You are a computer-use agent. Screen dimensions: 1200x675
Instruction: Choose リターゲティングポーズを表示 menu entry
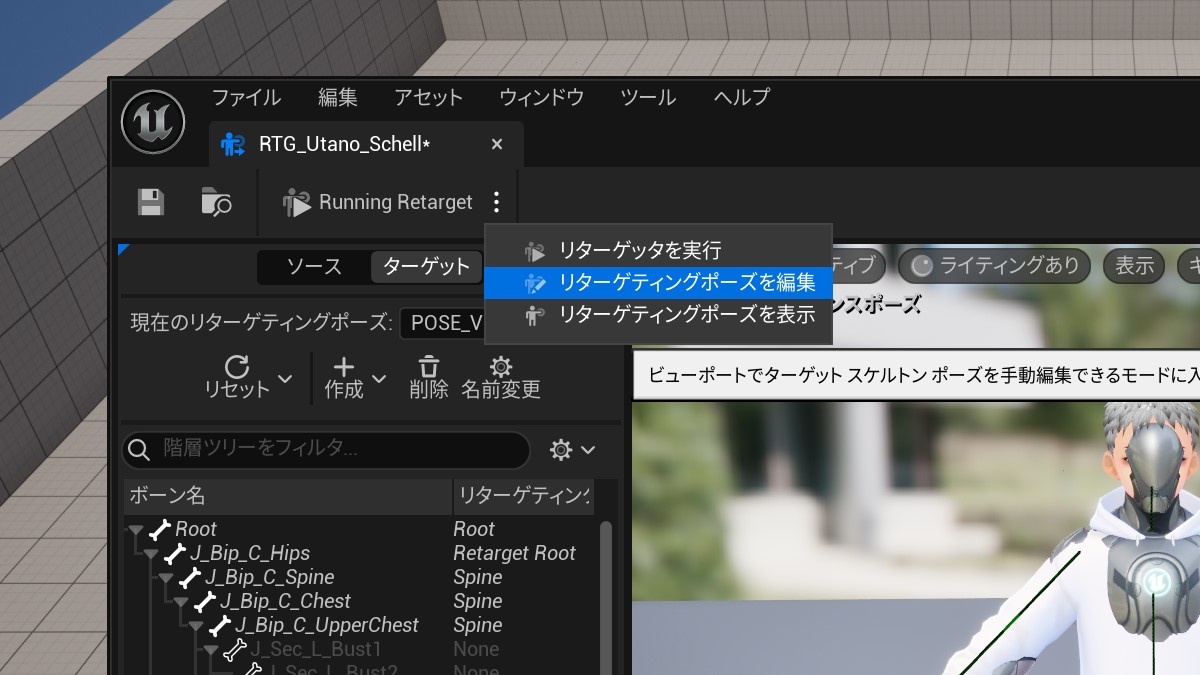coord(658,315)
